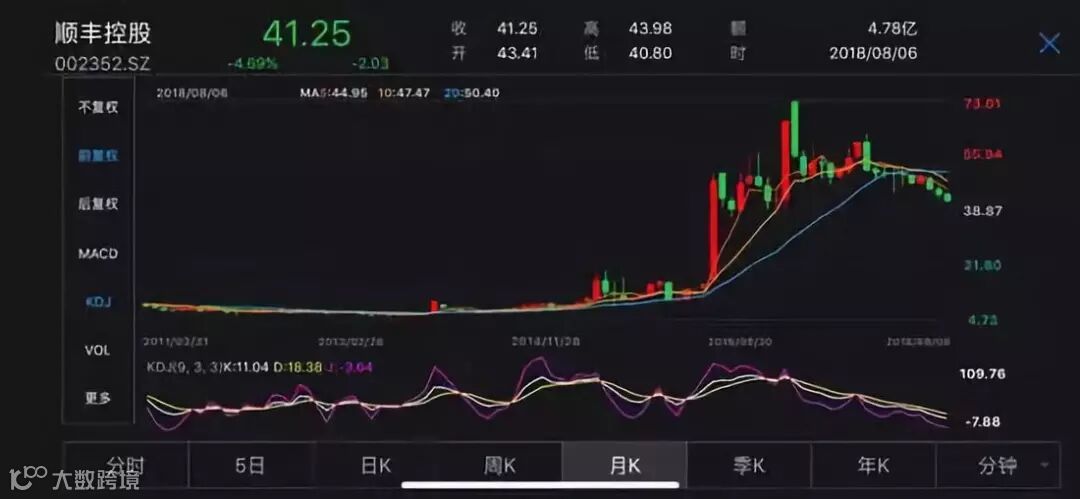
Task: Switch to 5日 chart tab
Action: point(250,465)
